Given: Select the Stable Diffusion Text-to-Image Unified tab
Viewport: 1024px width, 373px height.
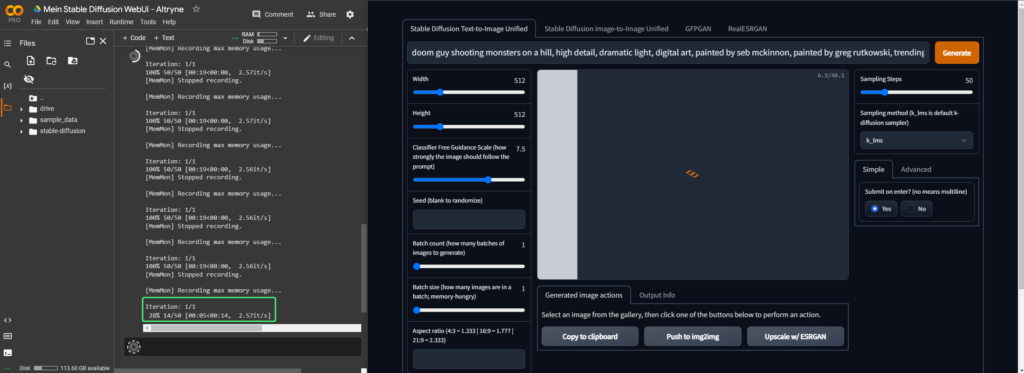Looking at the screenshot, I should (x=469, y=29).
